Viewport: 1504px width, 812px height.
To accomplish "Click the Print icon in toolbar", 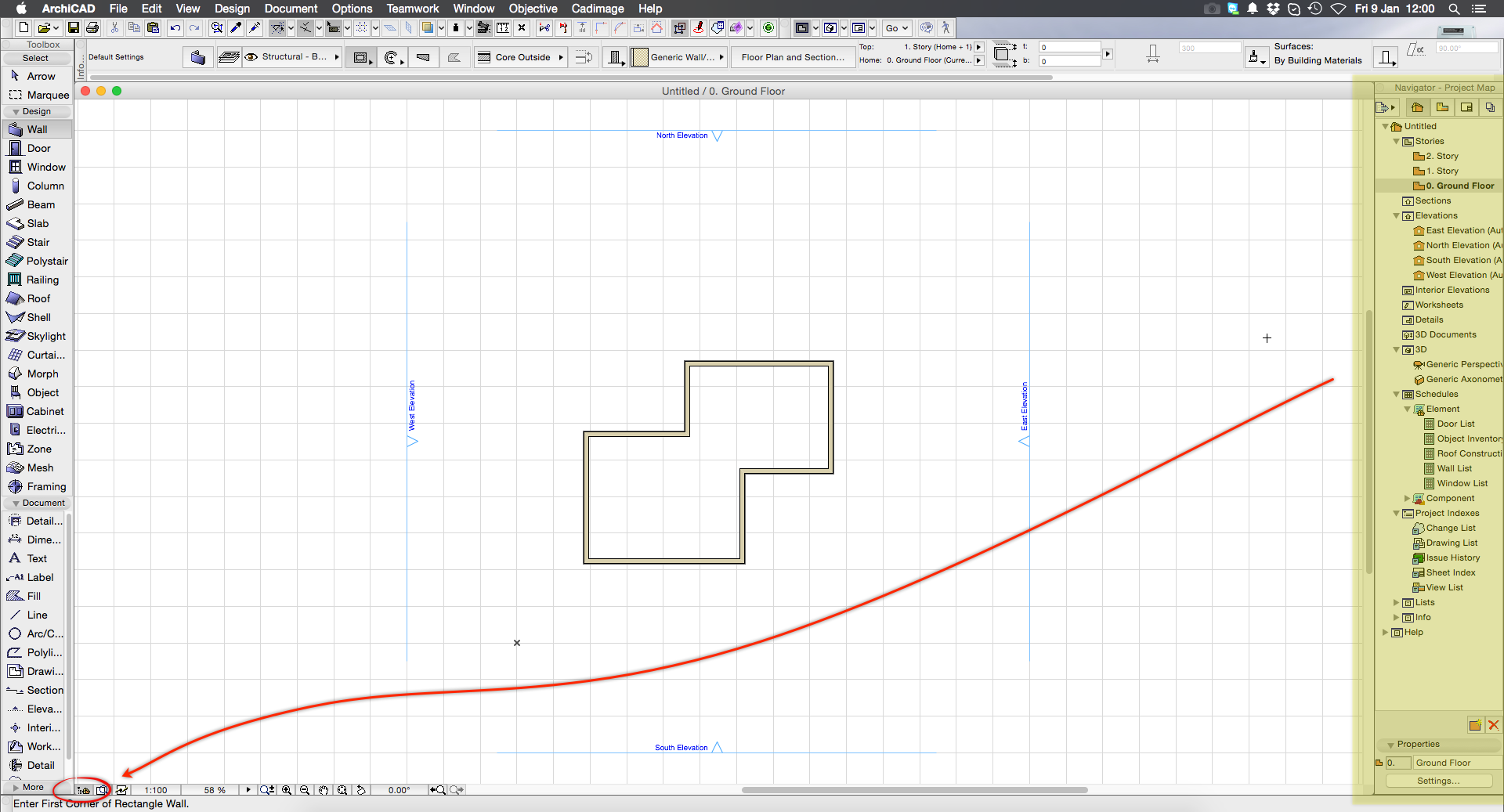I will pos(92,27).
